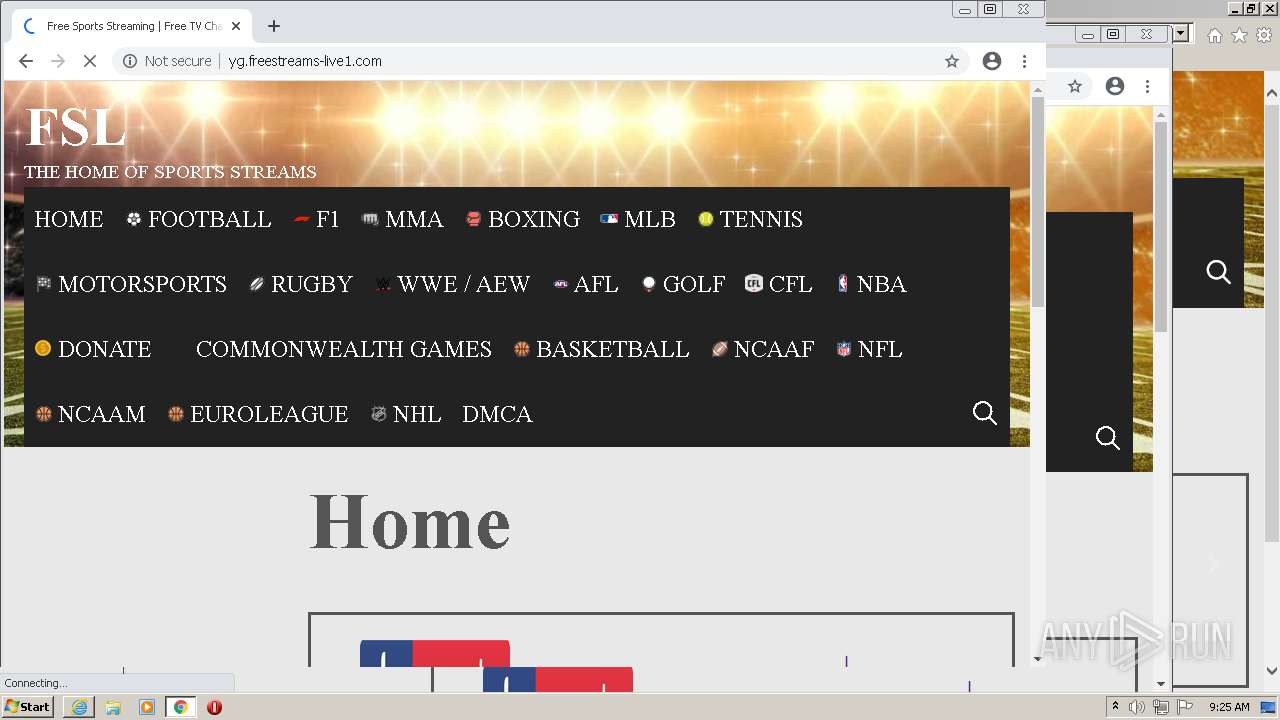Launch Internet Explorer from the taskbar
Screen dimensions: 1280x720
(79, 707)
